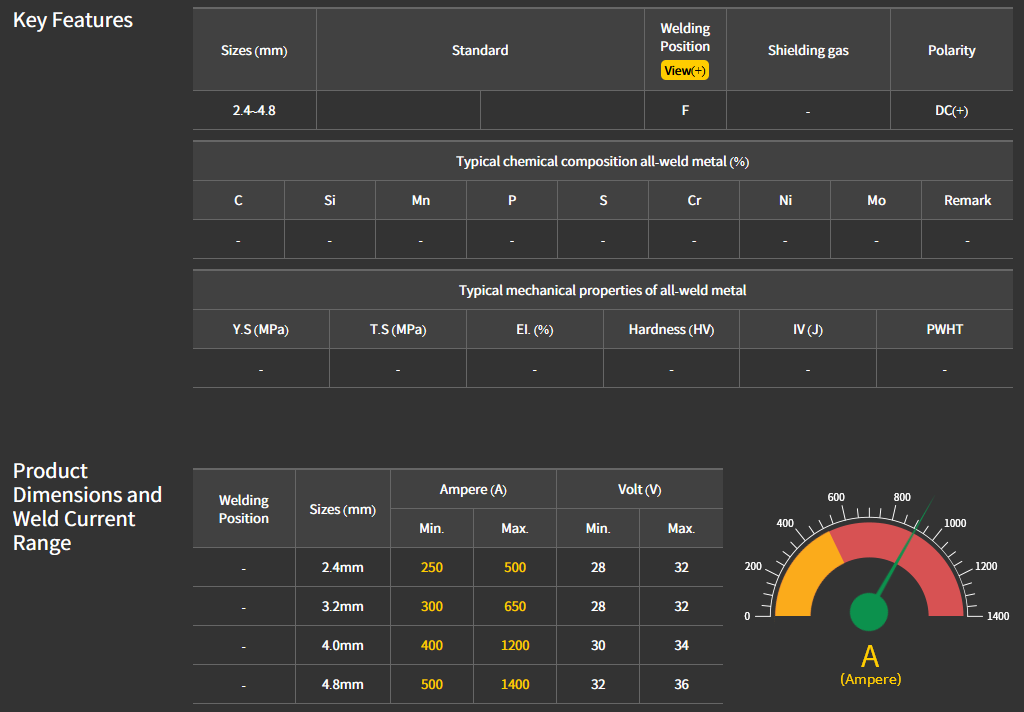Image resolution: width=1024 pixels, height=712 pixels.
Task: Click the Hardness (HV) column header
Action: click(671, 330)
